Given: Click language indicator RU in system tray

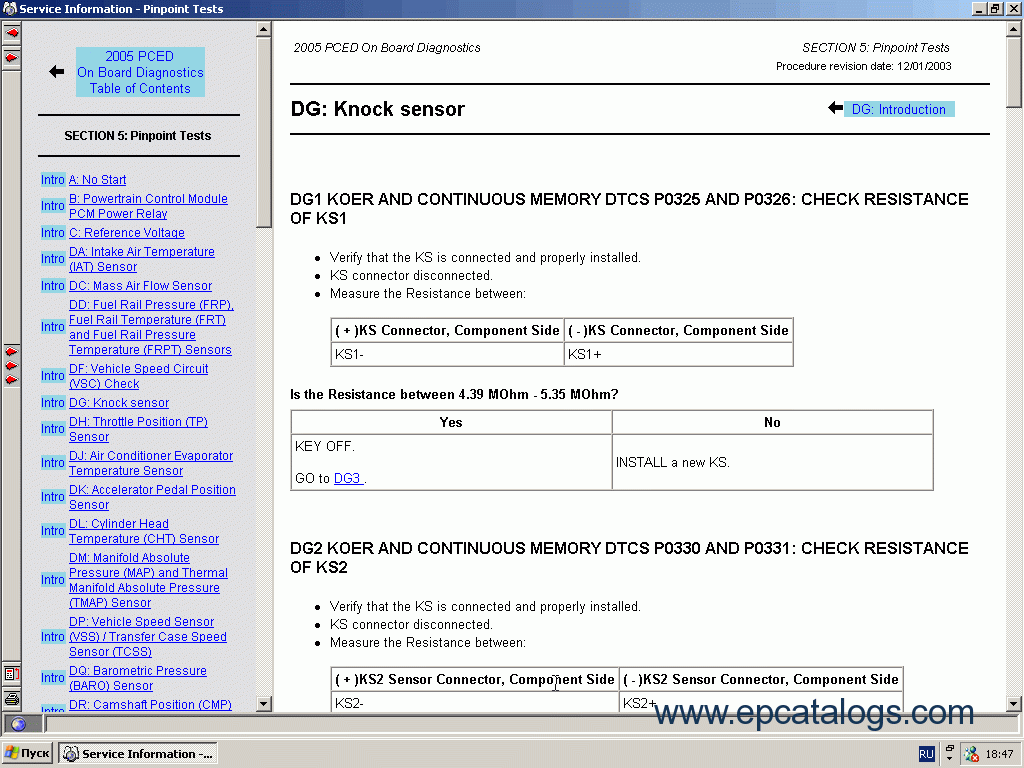Looking at the screenshot, I should click(x=926, y=754).
